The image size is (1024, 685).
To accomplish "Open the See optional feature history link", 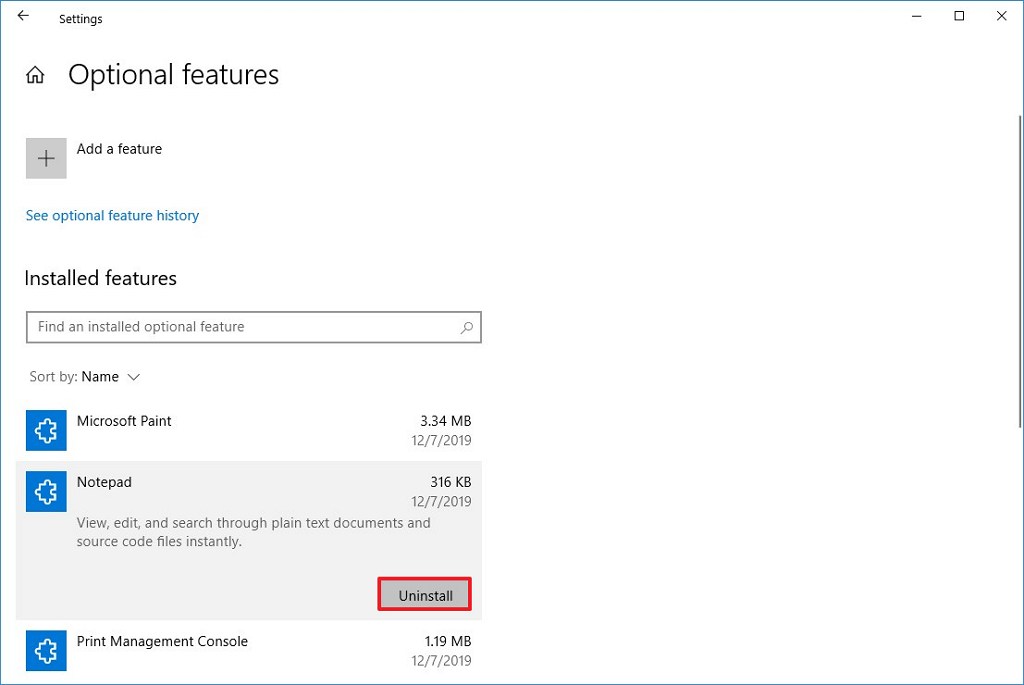I will coord(112,216).
